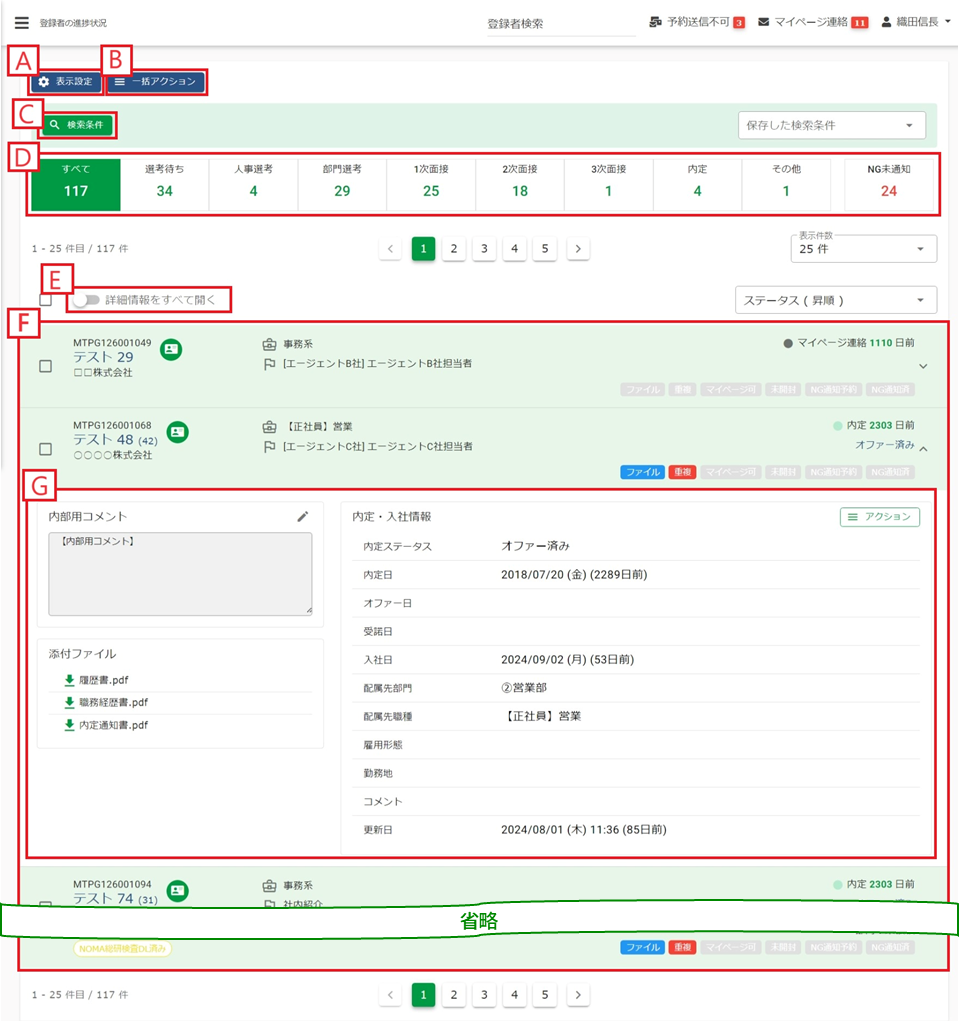Click the green profile card icon for テスト 29

tap(172, 349)
